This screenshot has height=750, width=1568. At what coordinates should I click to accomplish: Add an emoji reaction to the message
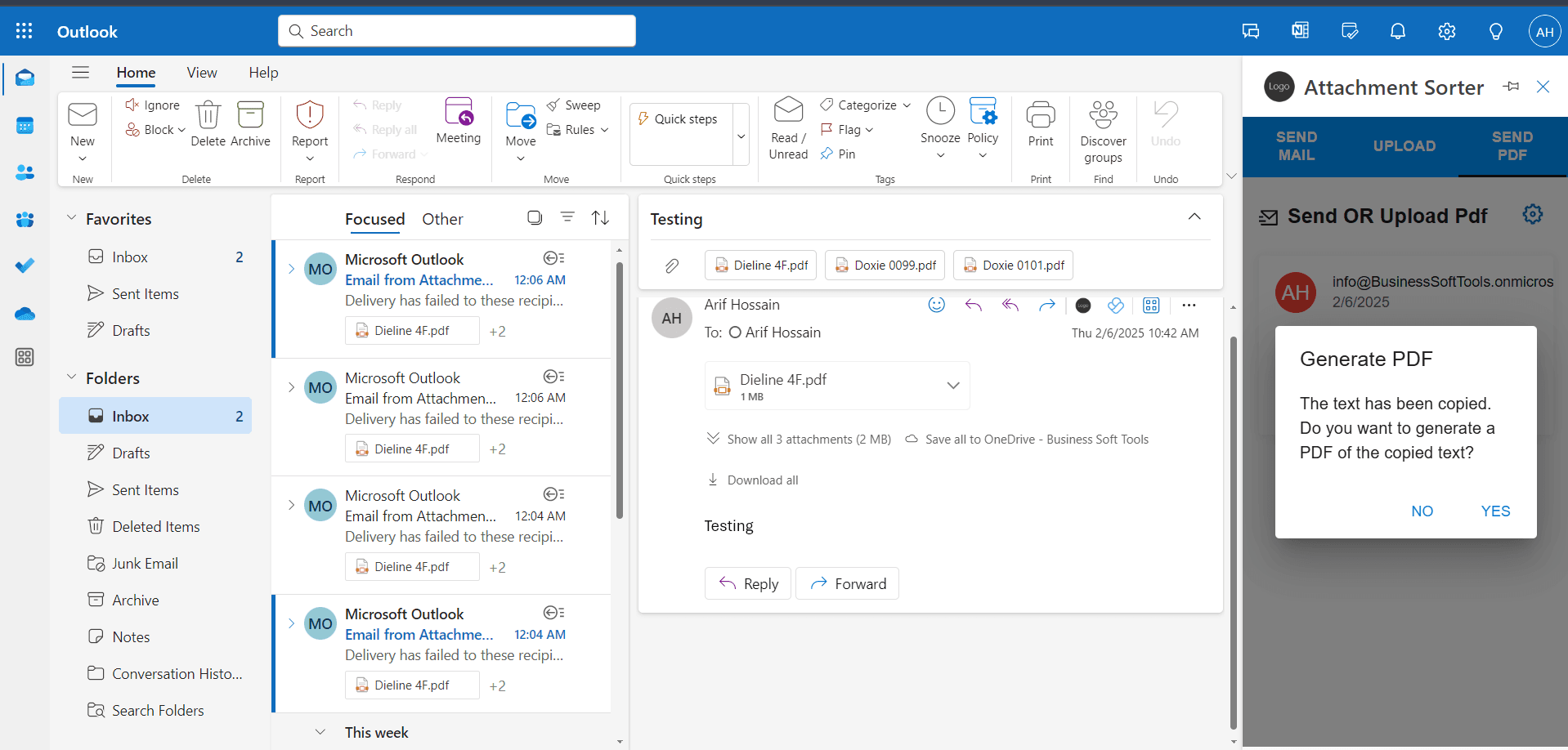937,305
